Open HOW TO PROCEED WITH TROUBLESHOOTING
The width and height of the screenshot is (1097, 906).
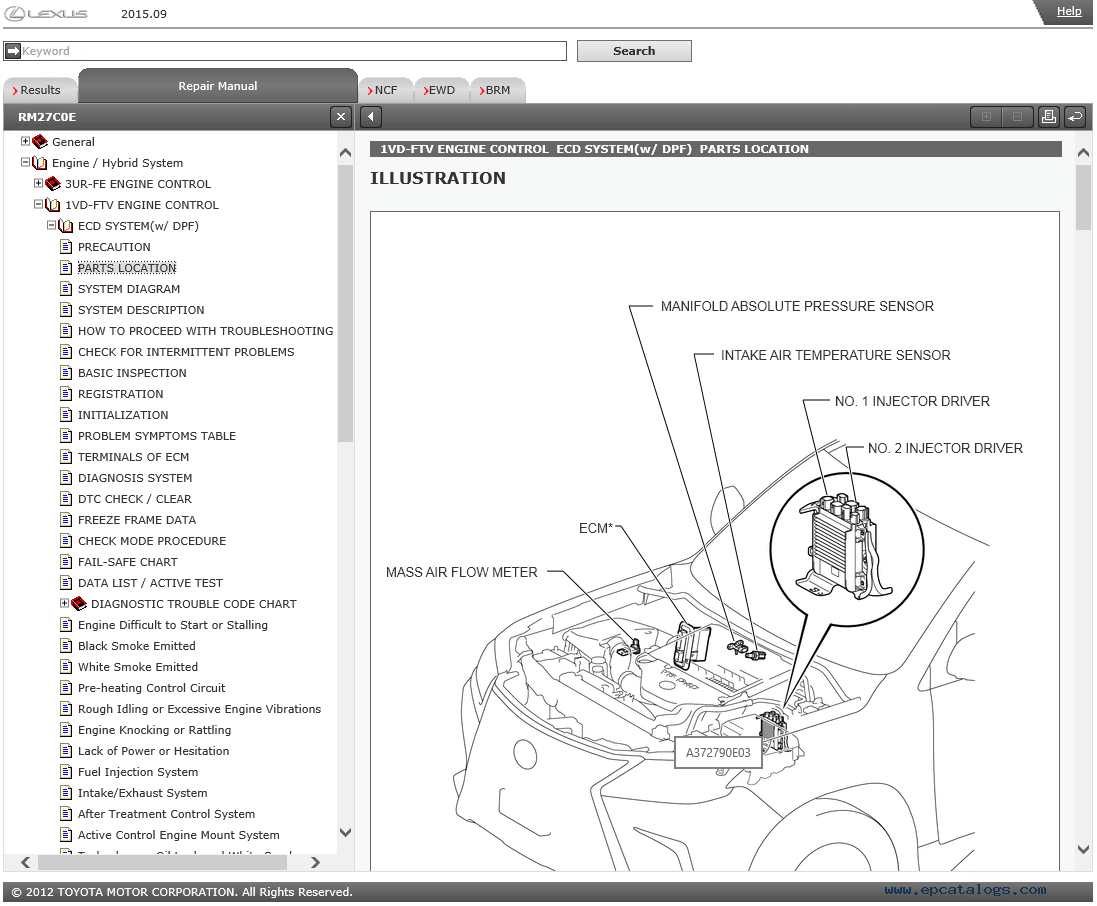205,331
